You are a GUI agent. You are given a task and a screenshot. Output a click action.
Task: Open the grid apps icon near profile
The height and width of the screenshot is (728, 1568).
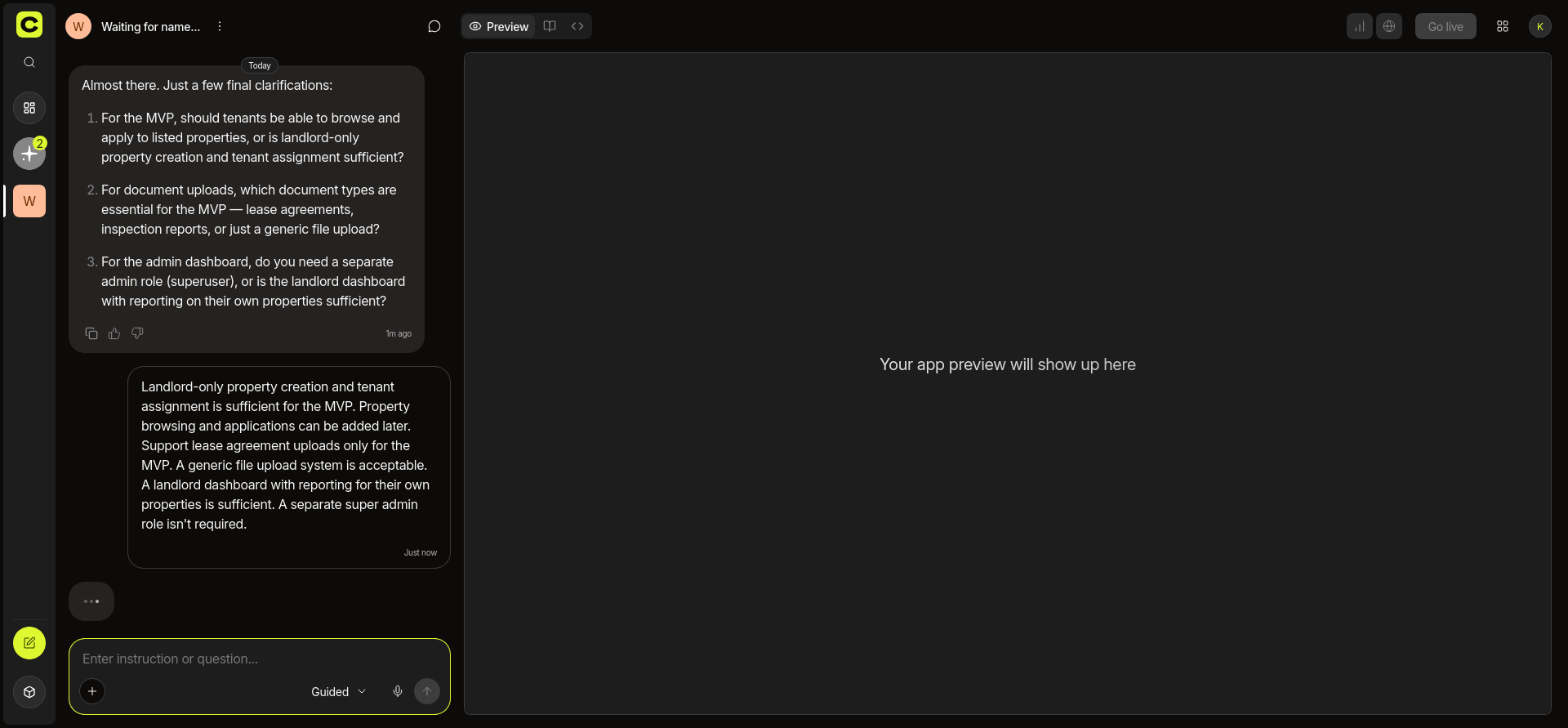click(x=1503, y=26)
